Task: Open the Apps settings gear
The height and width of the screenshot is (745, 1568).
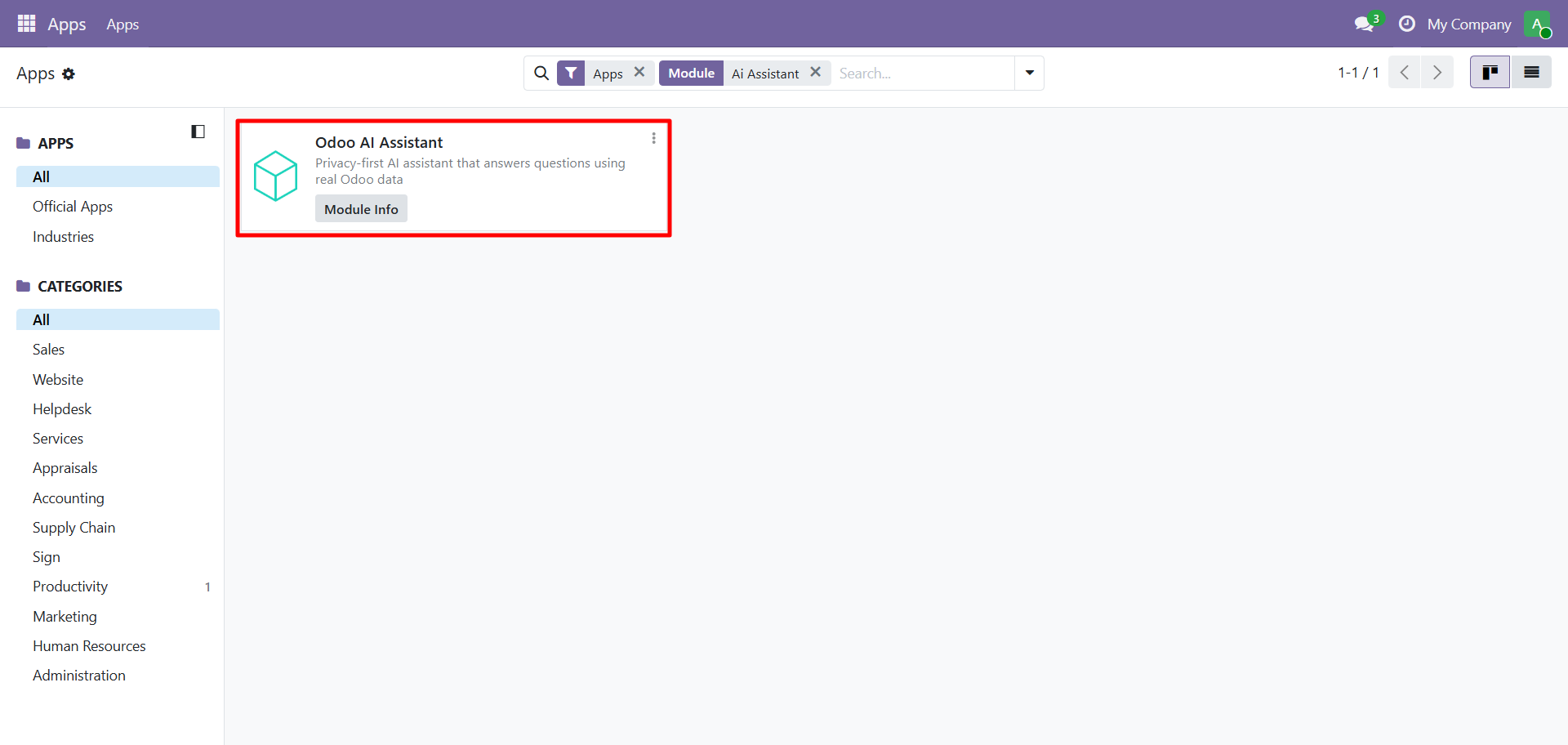Action: coord(69,74)
